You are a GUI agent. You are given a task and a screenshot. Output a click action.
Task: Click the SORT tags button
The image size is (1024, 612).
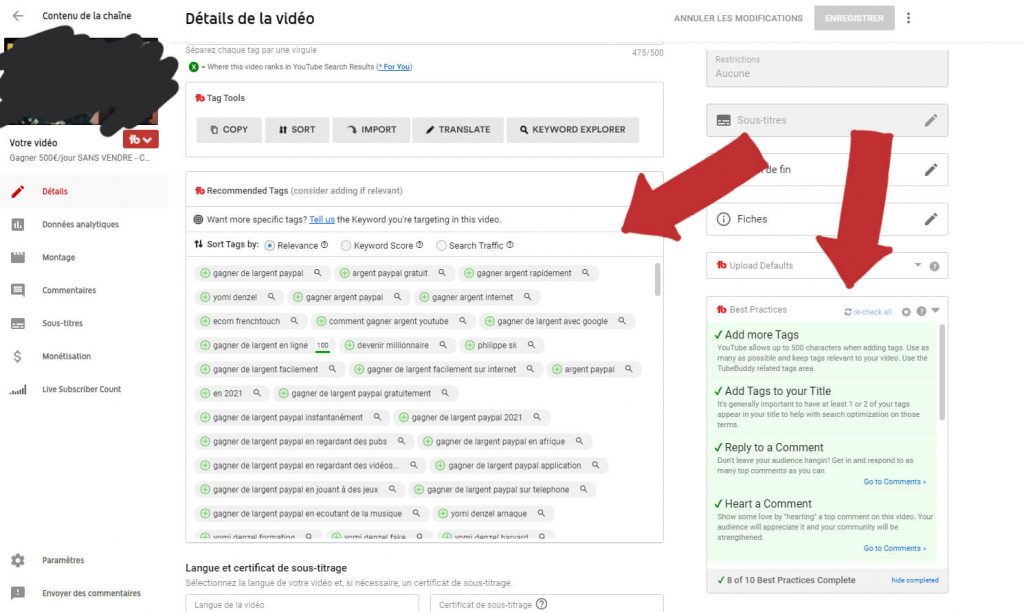(x=296, y=129)
